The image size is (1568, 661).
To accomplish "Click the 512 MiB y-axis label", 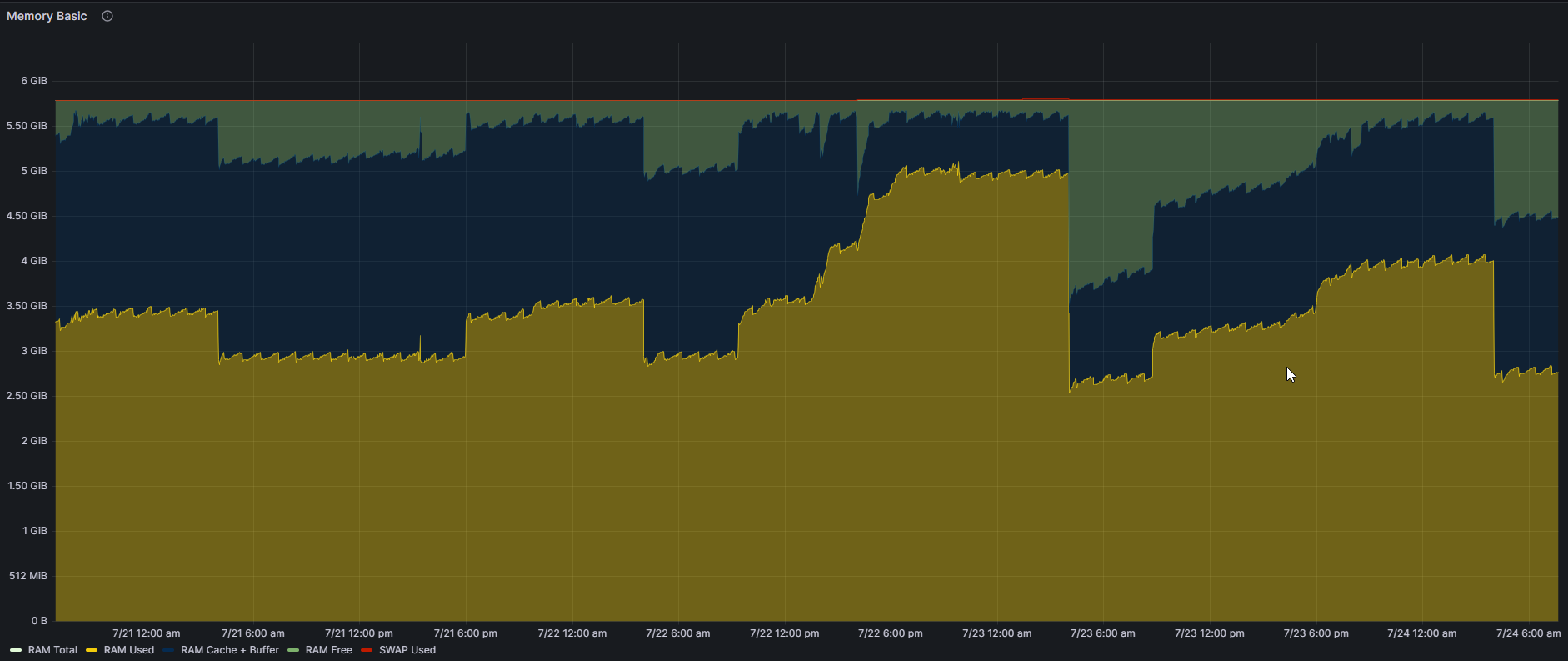I will 28,576.
